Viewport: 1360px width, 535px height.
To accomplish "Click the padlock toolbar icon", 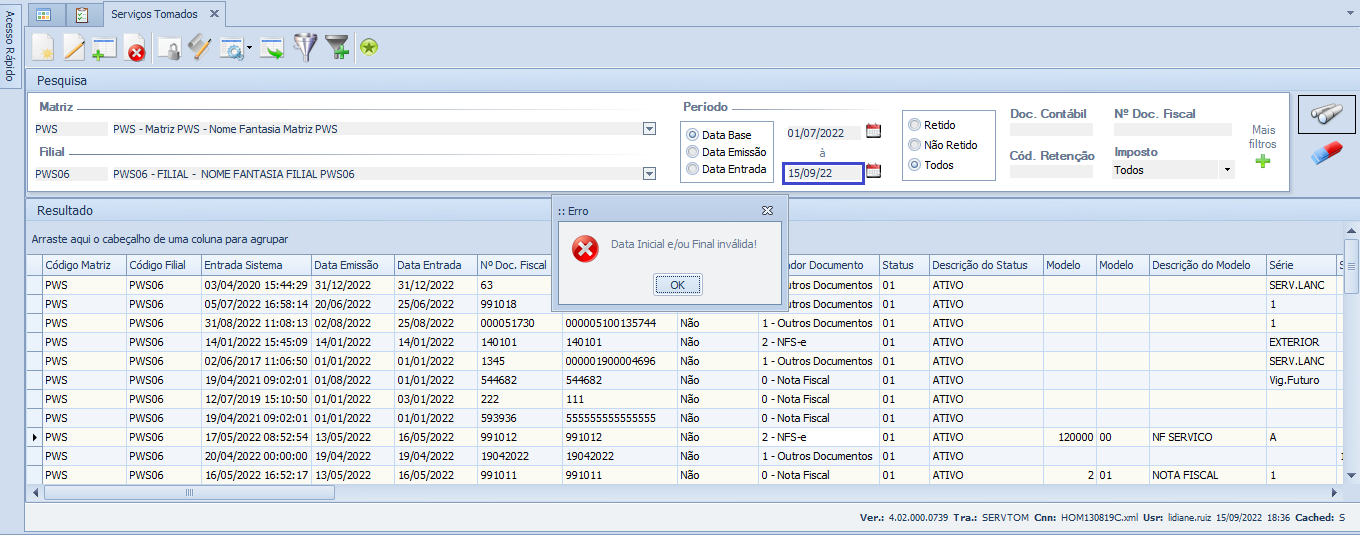I will pos(169,48).
